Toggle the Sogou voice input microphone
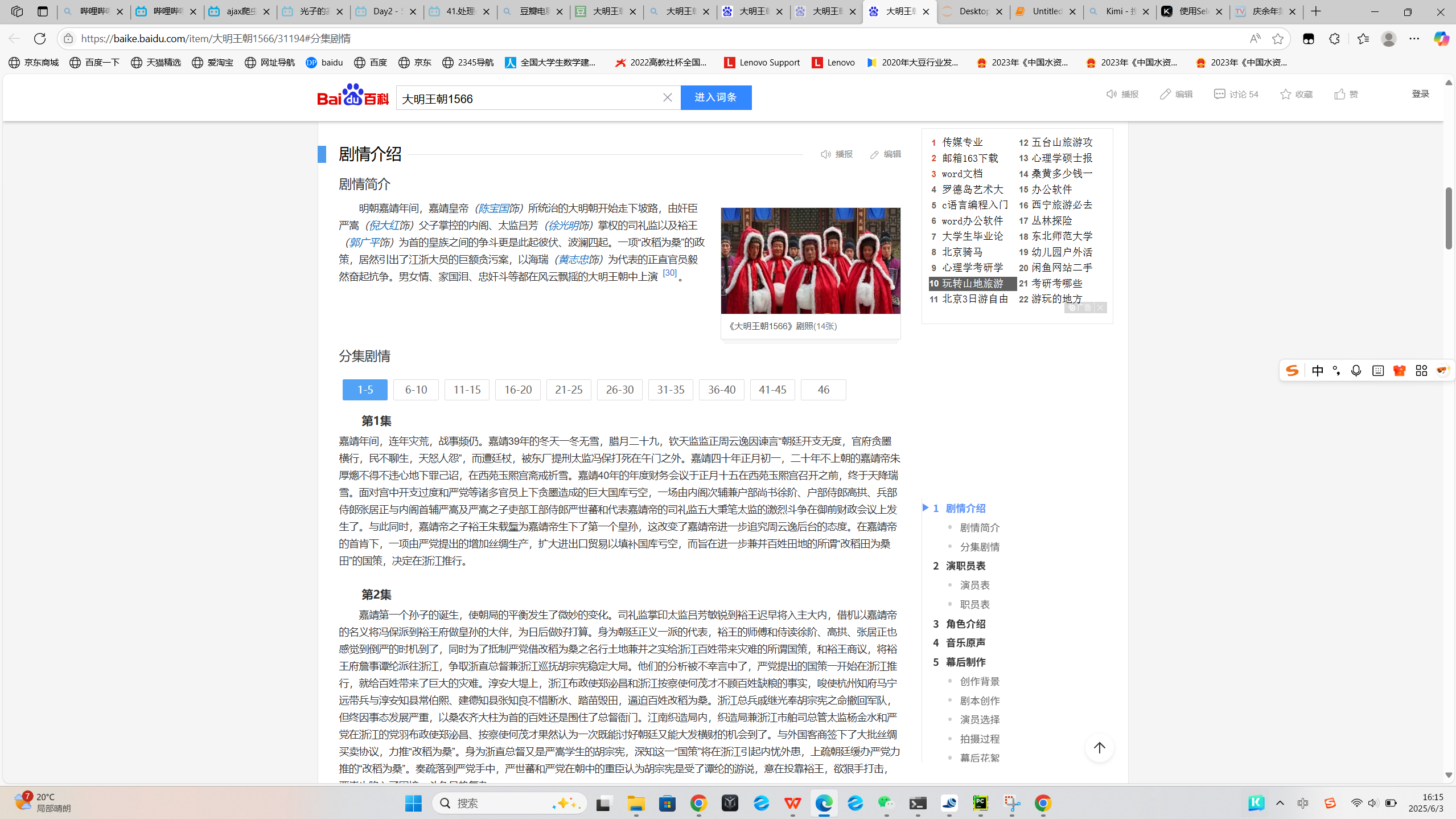The height and width of the screenshot is (819, 1456). pyautogui.click(x=1356, y=371)
